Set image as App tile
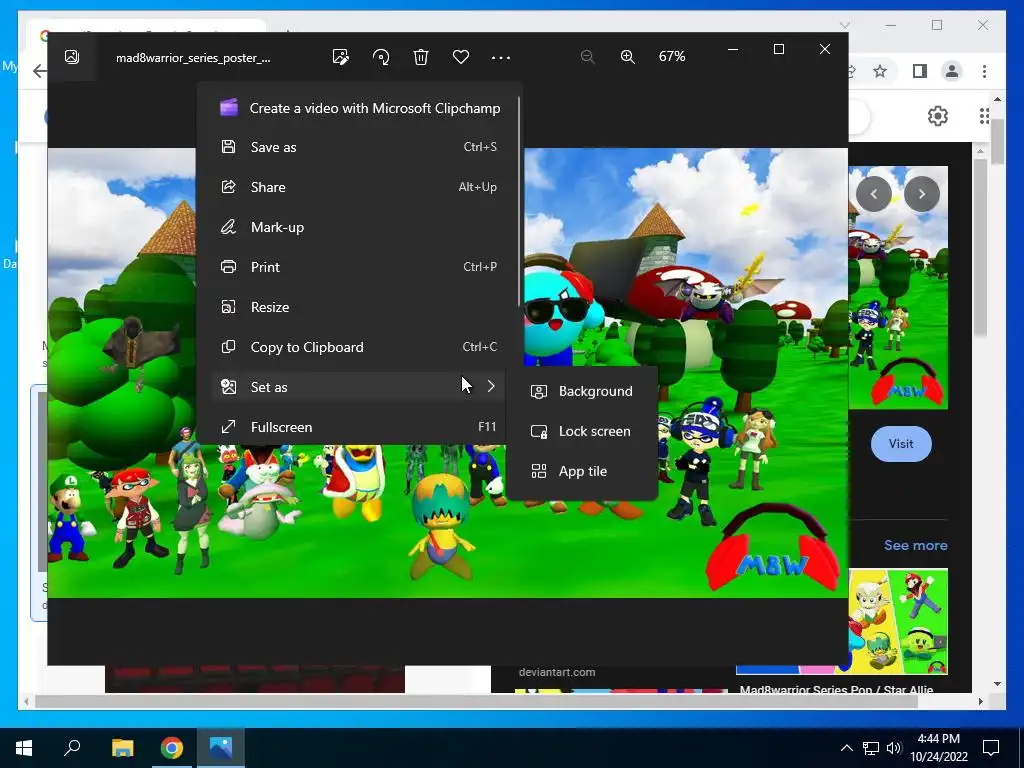 [582, 471]
